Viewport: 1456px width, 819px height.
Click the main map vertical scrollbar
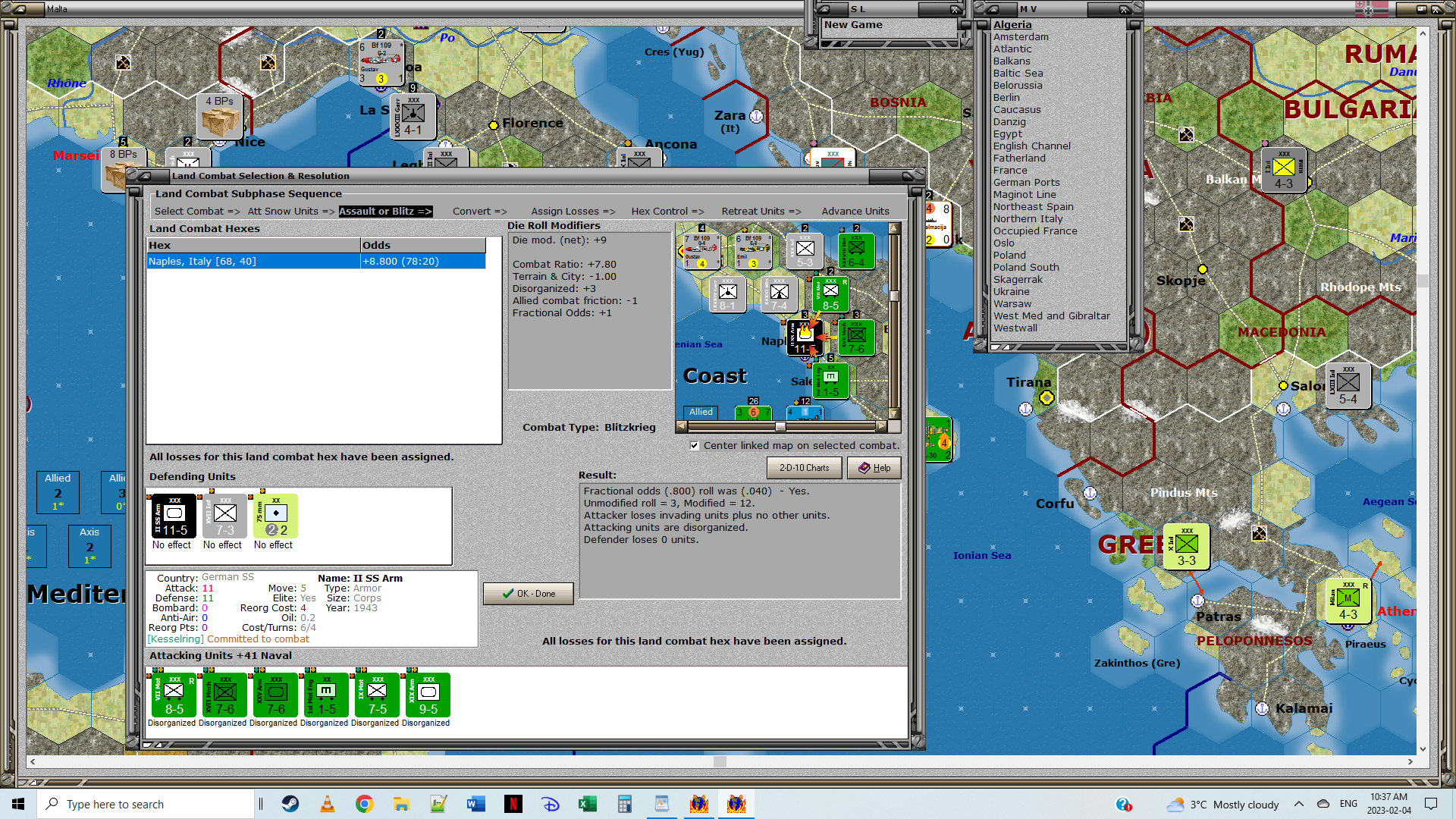click(1423, 391)
